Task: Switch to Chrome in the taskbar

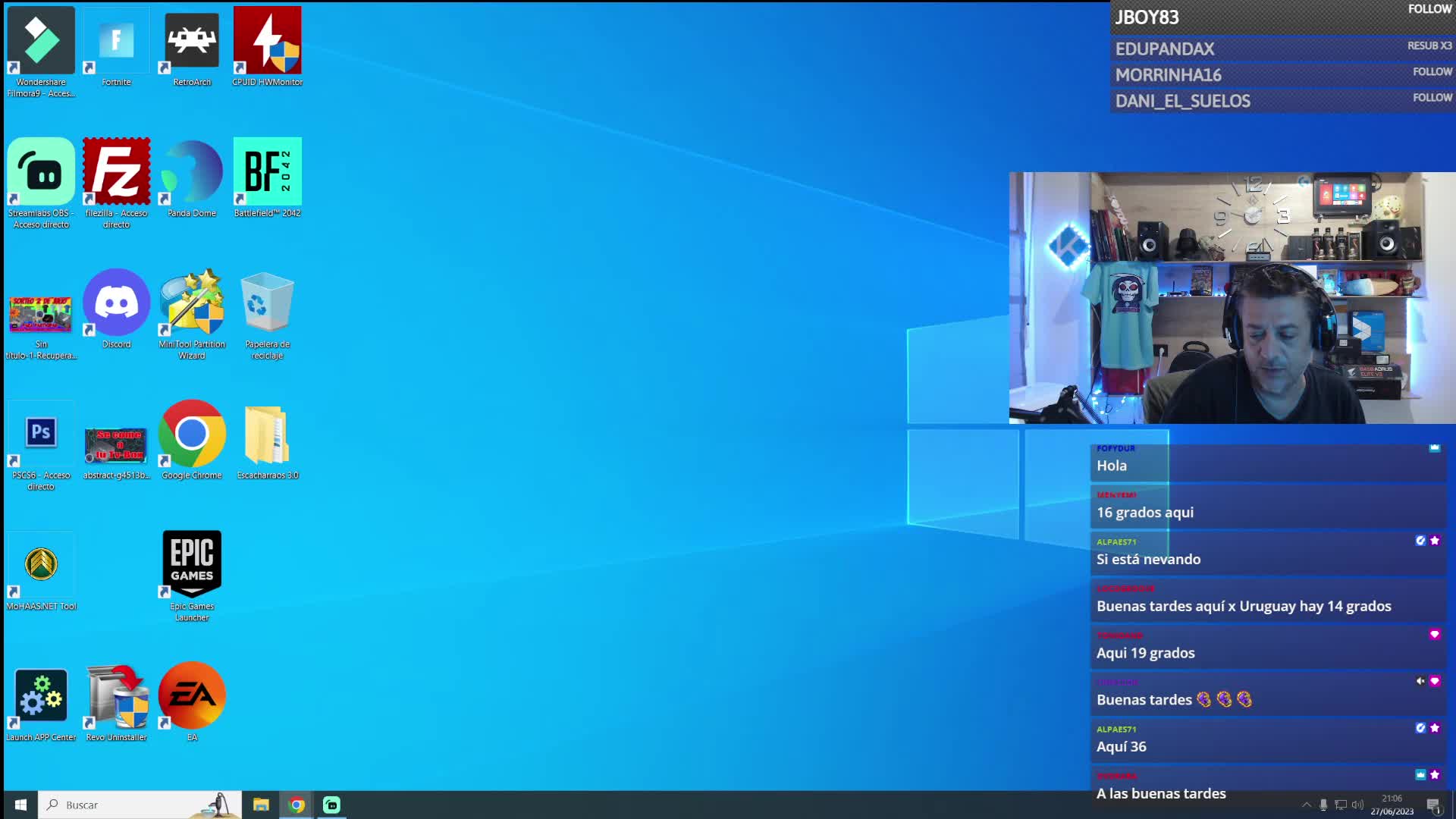Action: (x=297, y=805)
